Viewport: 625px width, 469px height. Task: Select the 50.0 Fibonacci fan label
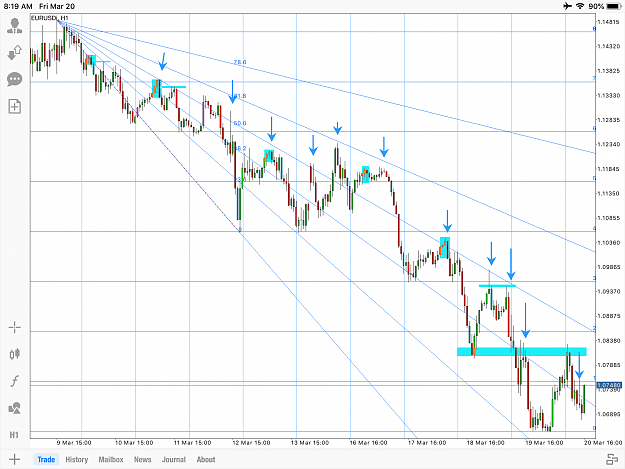point(240,124)
